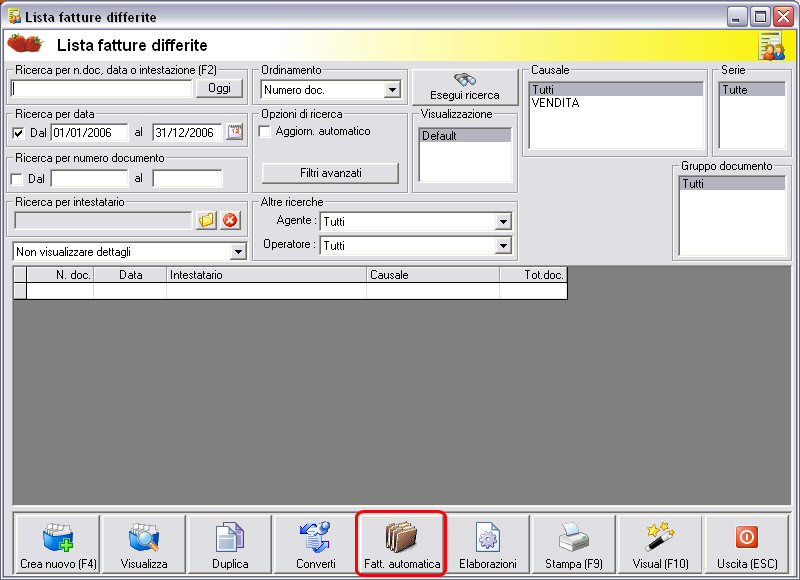Click the strawberry logo in header

[x=24, y=43]
